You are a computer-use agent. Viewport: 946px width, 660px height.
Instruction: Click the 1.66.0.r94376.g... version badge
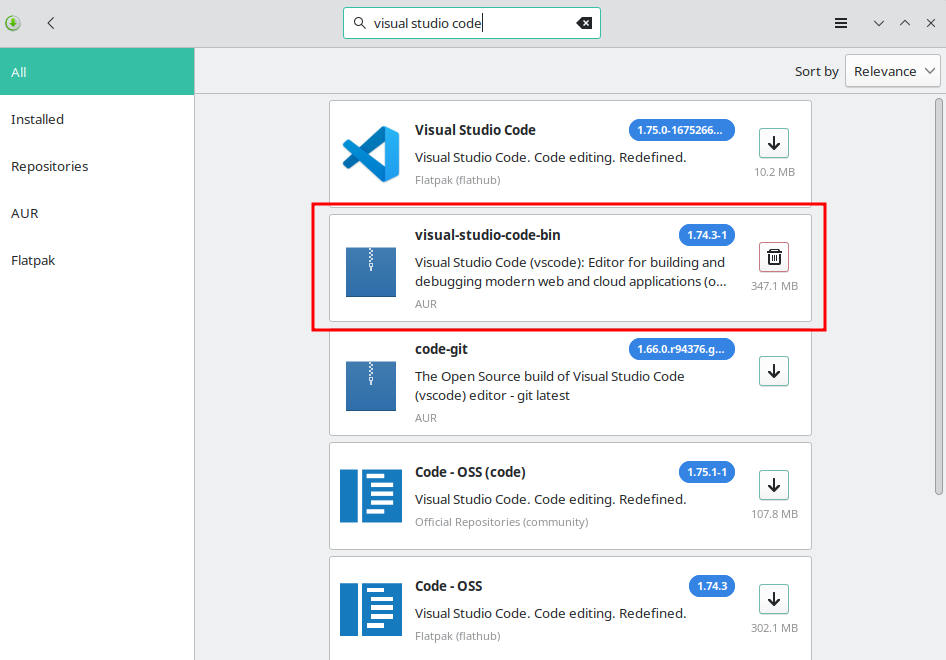(682, 349)
